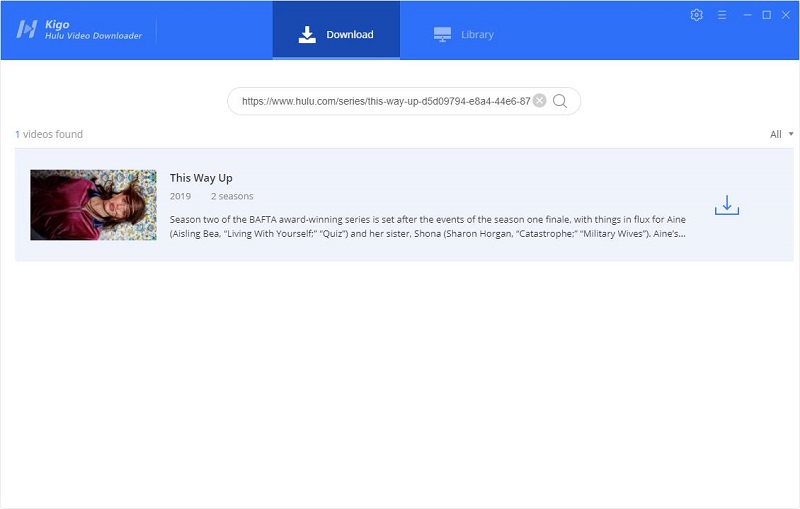Open the This Way Up thumbnail
The height and width of the screenshot is (509, 800).
click(x=93, y=205)
